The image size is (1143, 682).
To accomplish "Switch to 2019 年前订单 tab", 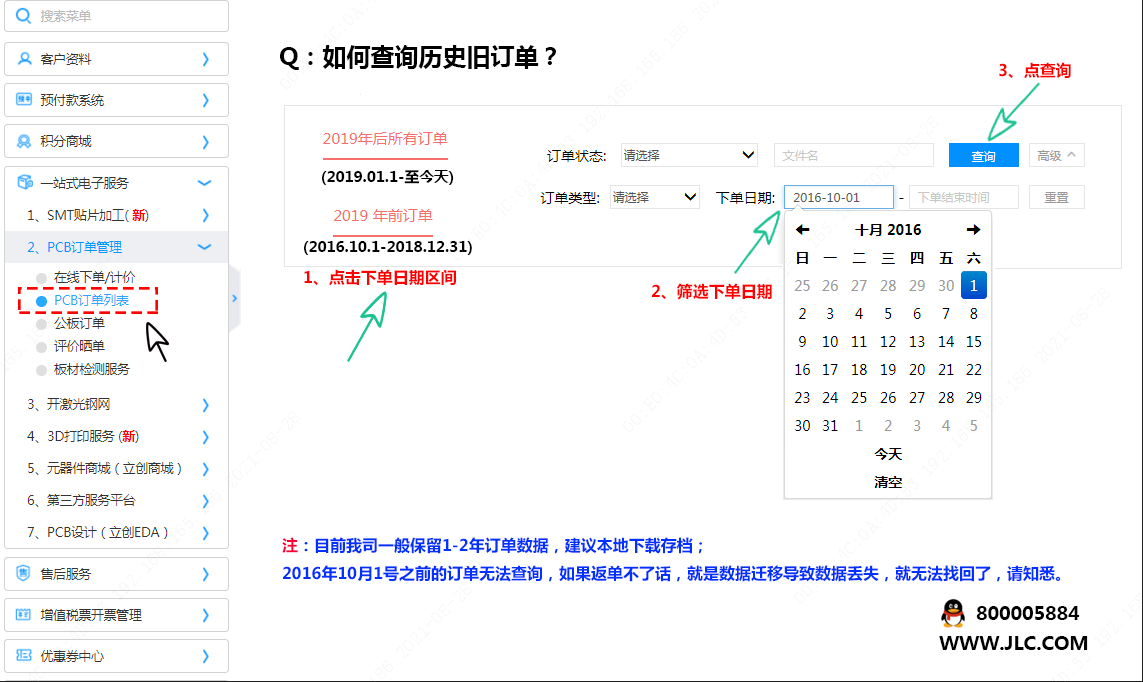I will coord(383,215).
